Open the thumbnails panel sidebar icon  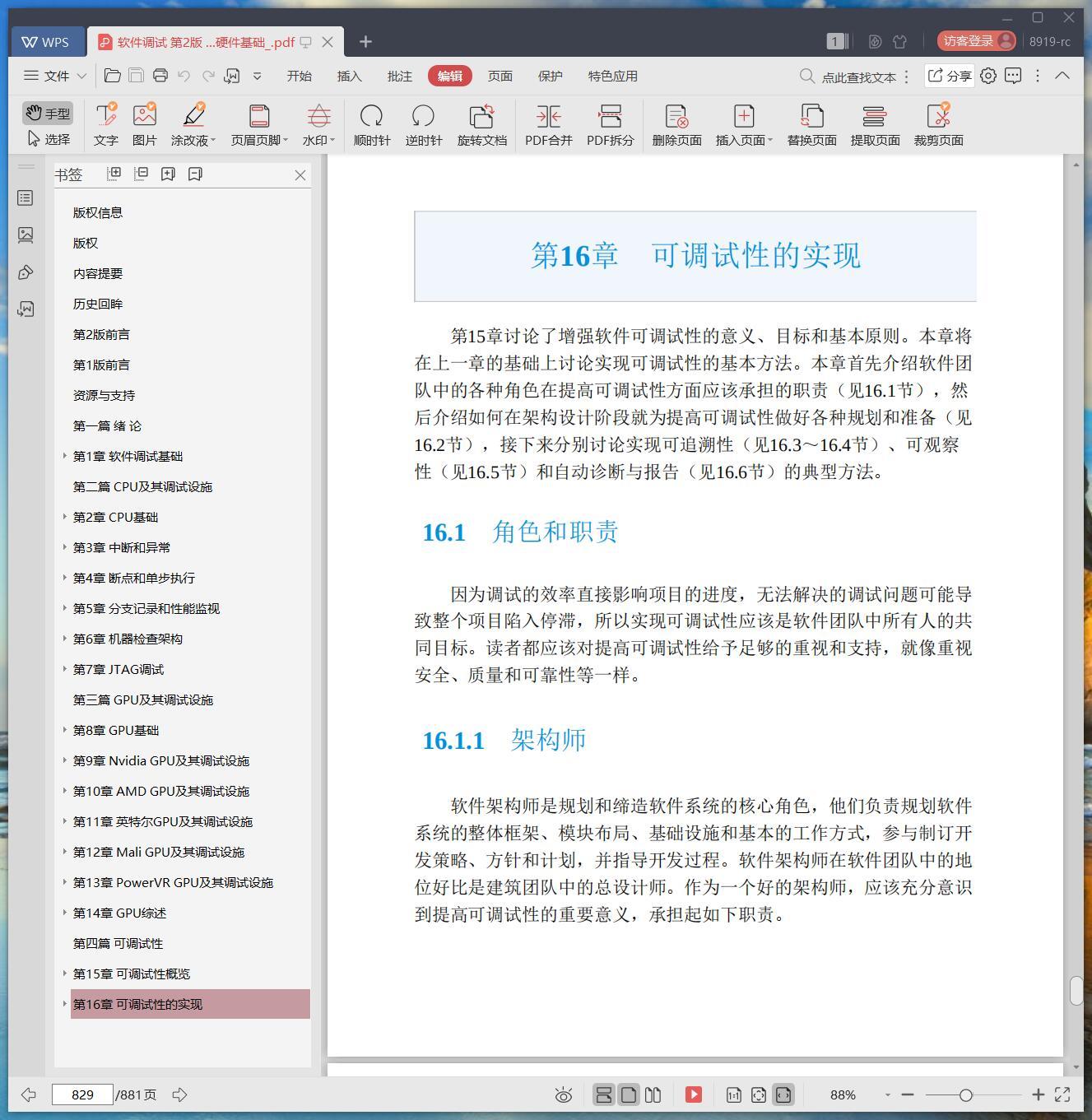[26, 235]
